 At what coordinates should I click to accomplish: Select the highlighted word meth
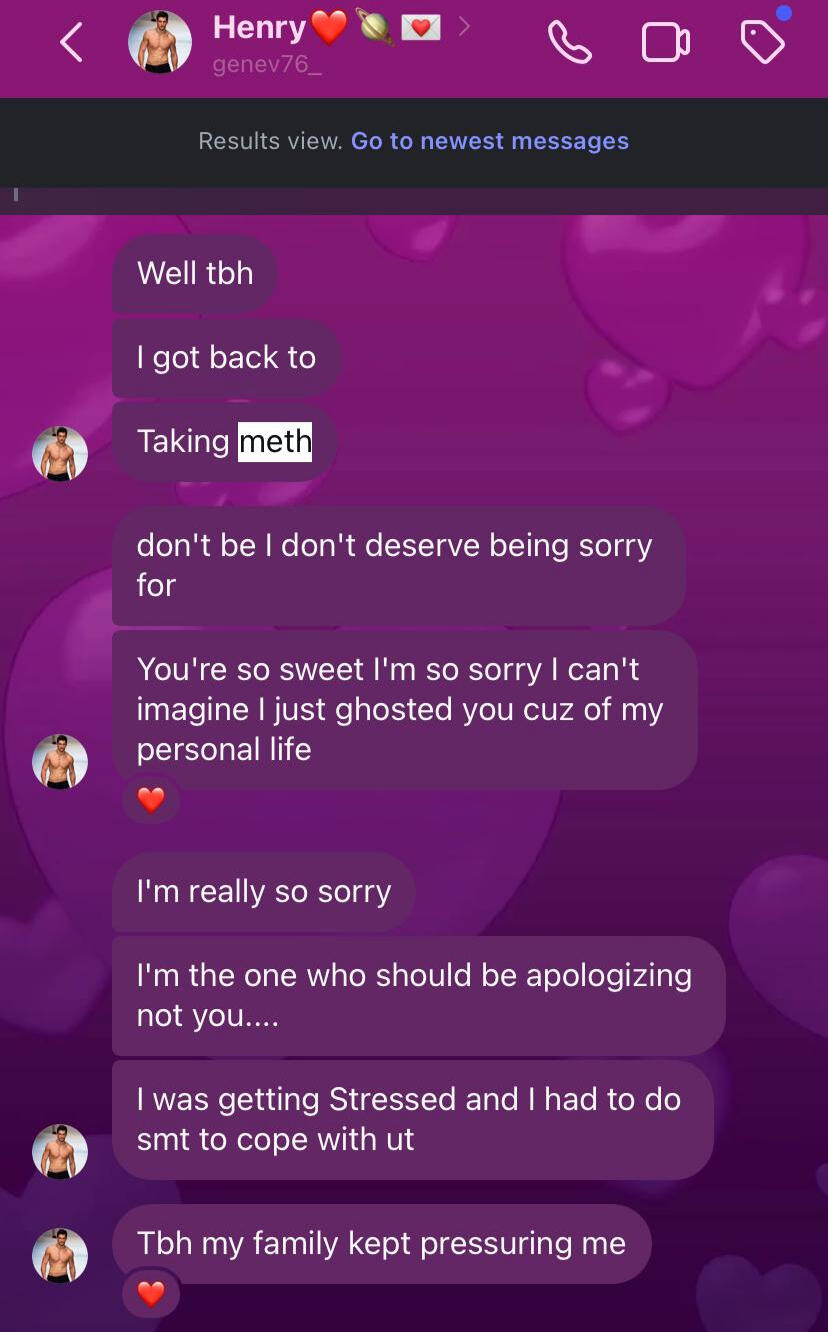pos(275,441)
